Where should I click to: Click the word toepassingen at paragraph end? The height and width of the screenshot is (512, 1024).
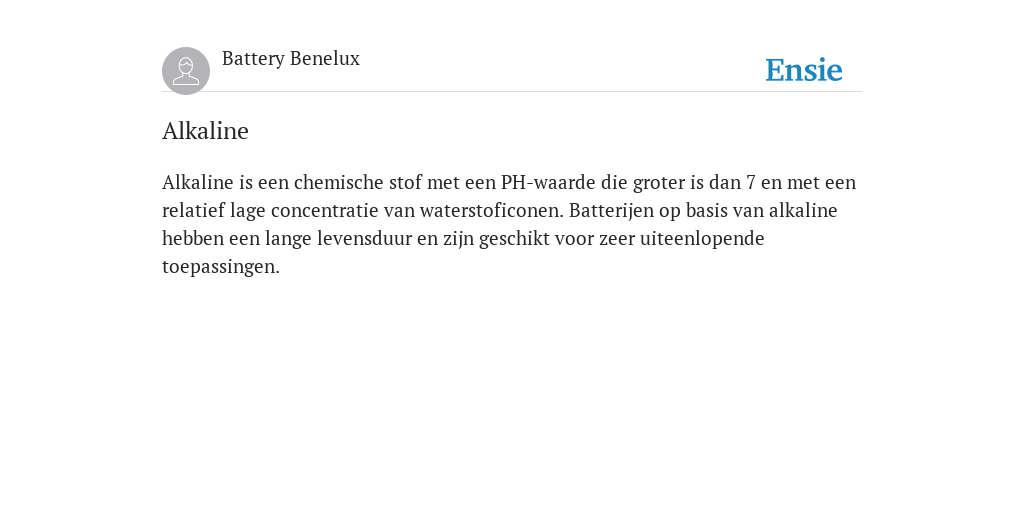(x=221, y=267)
